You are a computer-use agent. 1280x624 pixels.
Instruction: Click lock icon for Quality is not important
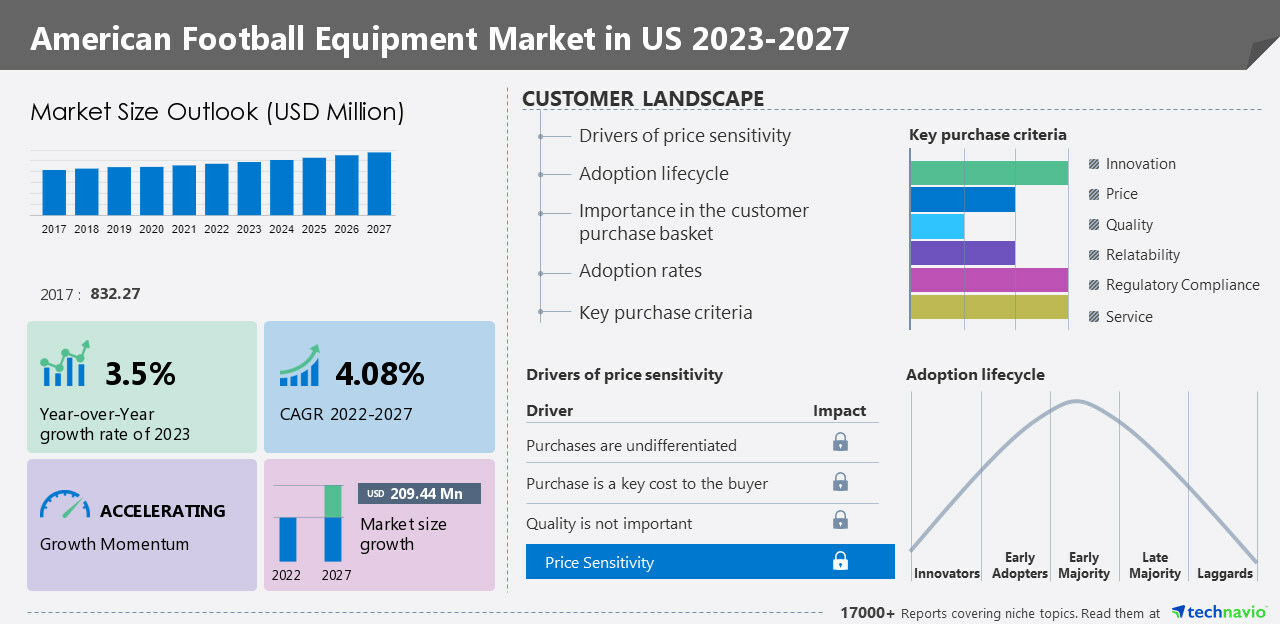840,520
